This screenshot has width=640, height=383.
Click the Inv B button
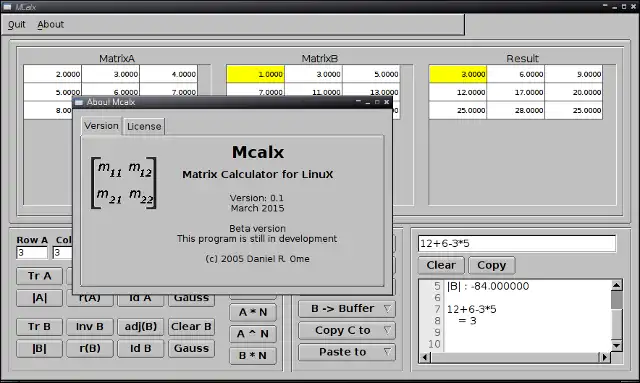[x=90, y=327]
